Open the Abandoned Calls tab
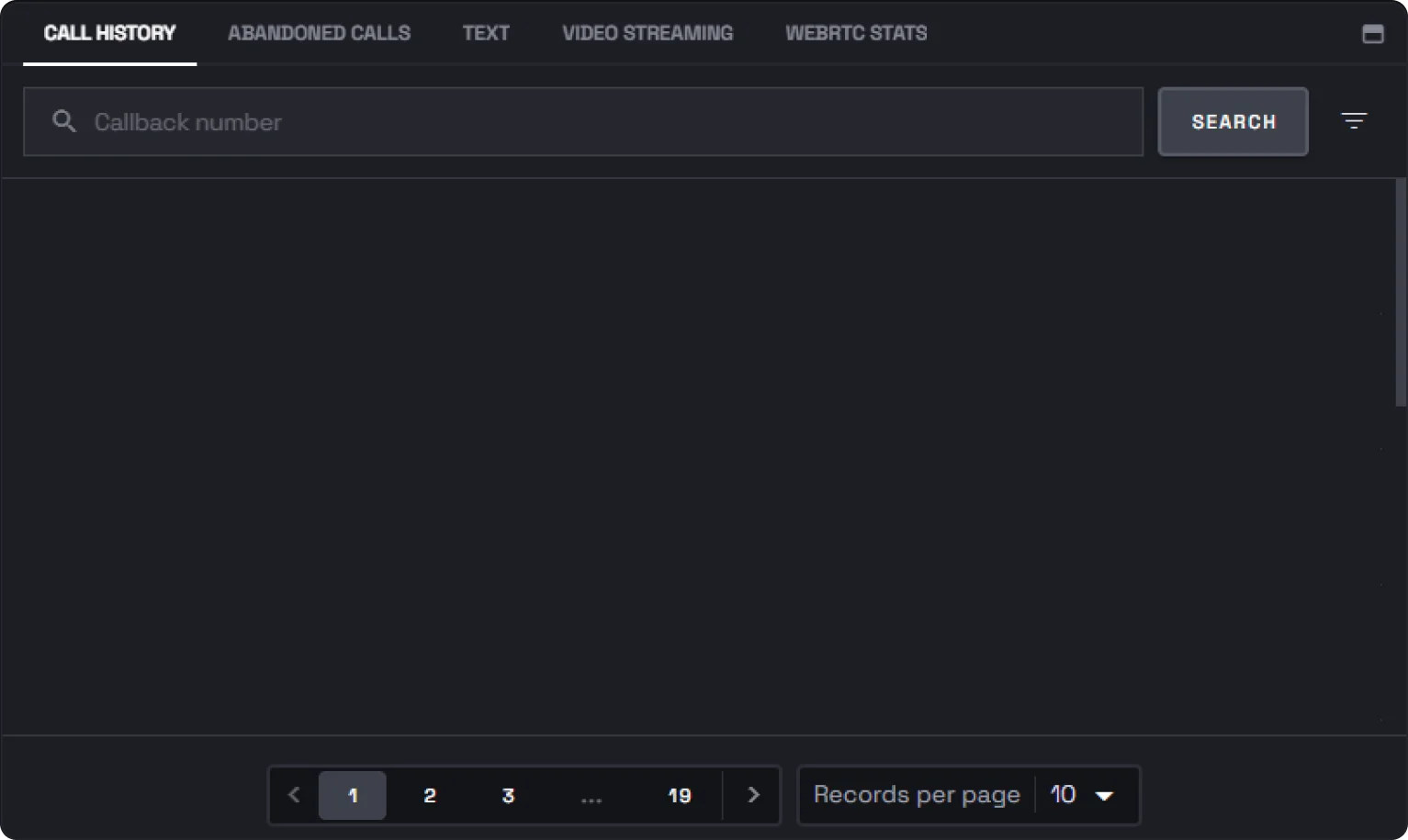 [x=319, y=33]
